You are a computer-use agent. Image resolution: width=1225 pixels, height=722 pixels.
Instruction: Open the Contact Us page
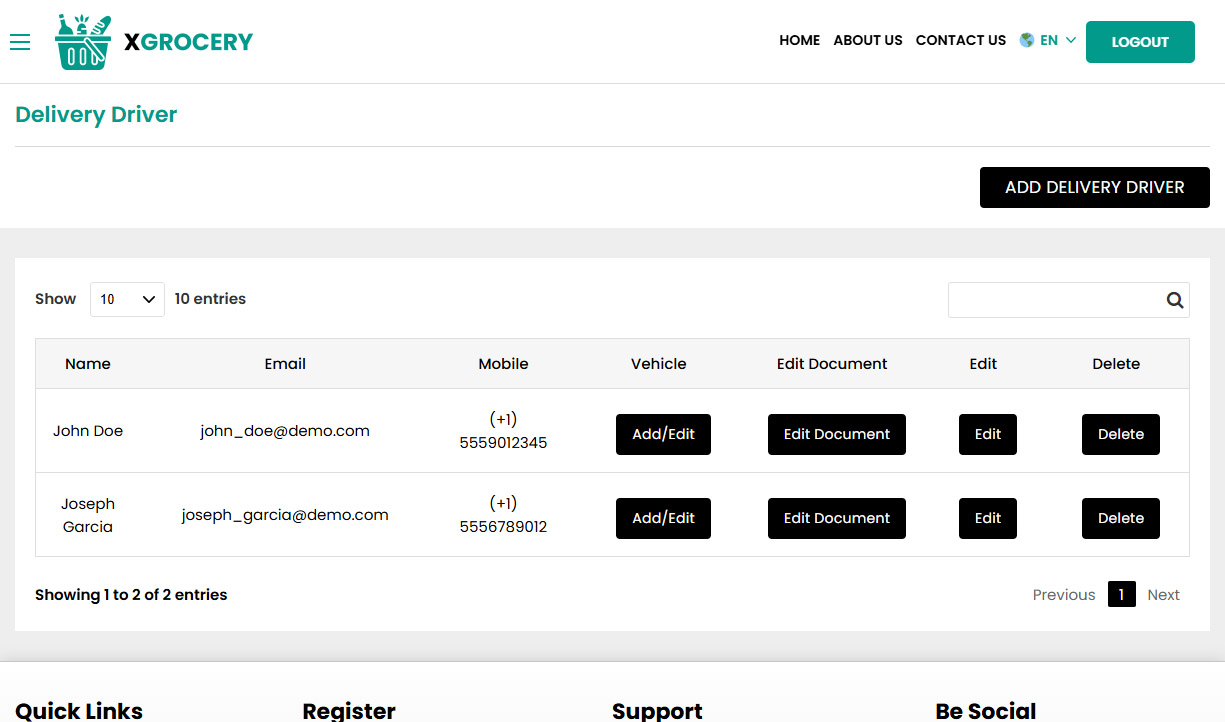pyautogui.click(x=960, y=41)
